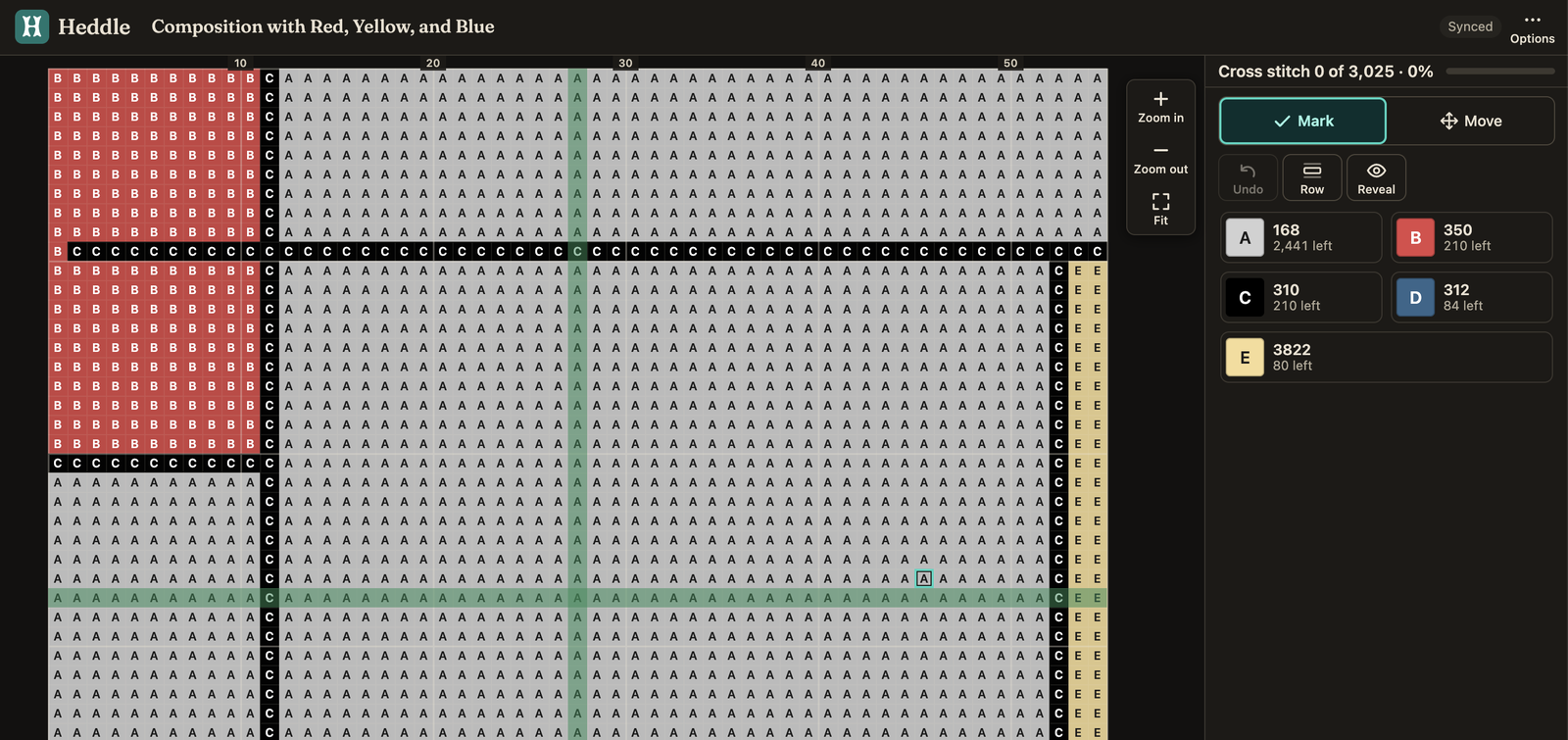
Task: Click the Cross stitch 0 of 3,025 counter
Action: coord(1325,72)
